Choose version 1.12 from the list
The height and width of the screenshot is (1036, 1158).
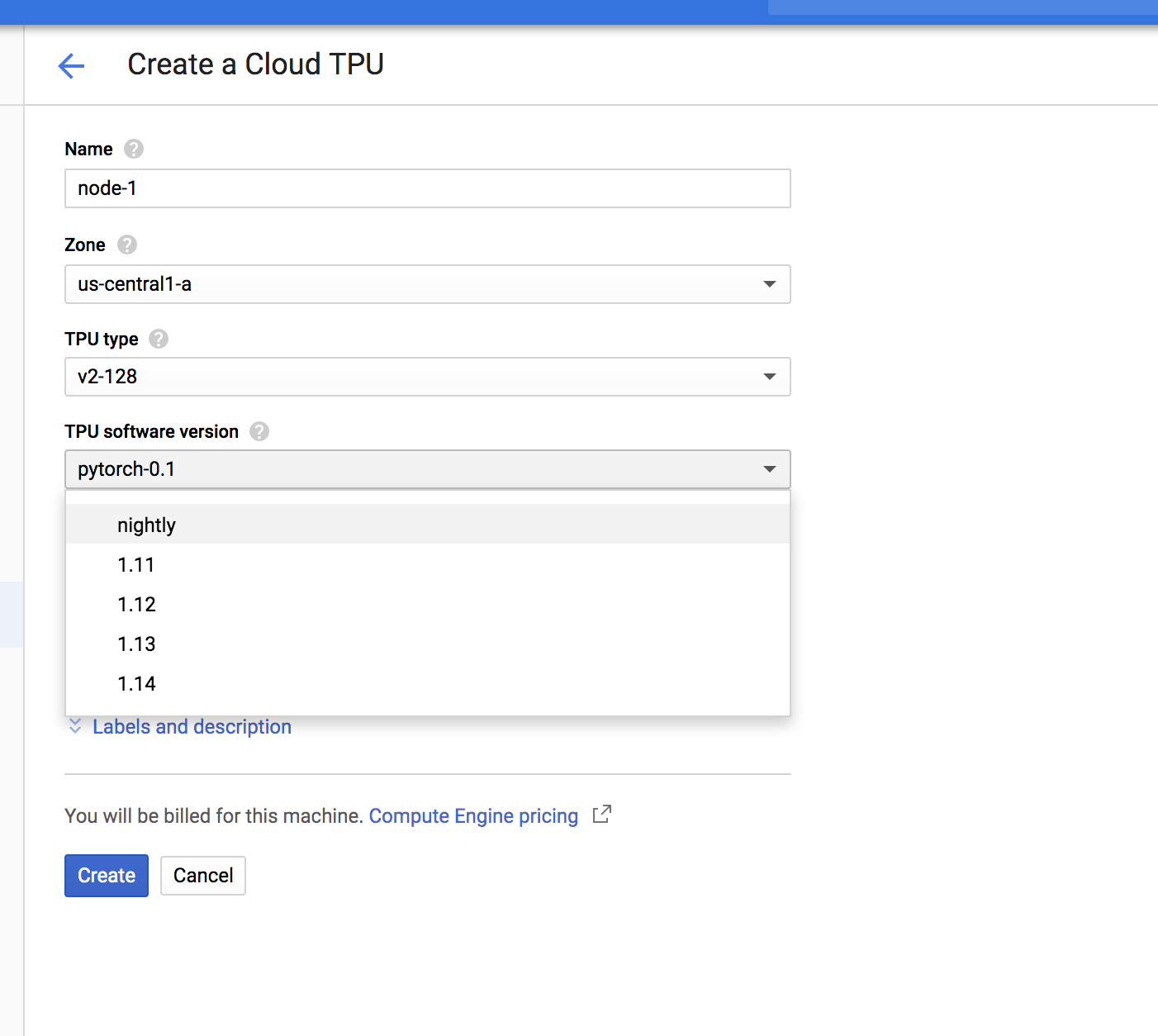click(x=428, y=604)
